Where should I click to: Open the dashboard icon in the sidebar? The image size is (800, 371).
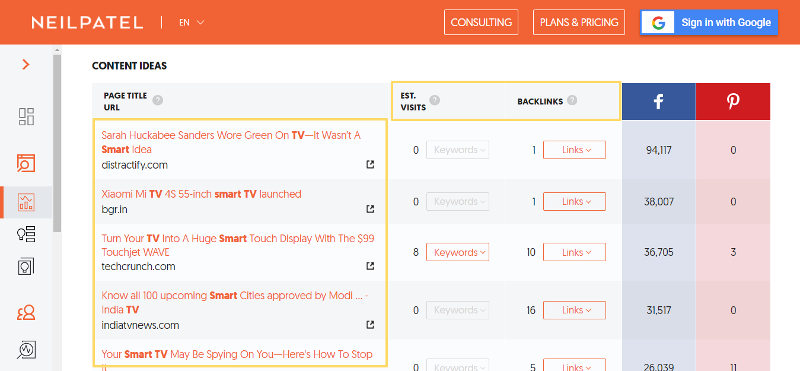click(26, 116)
